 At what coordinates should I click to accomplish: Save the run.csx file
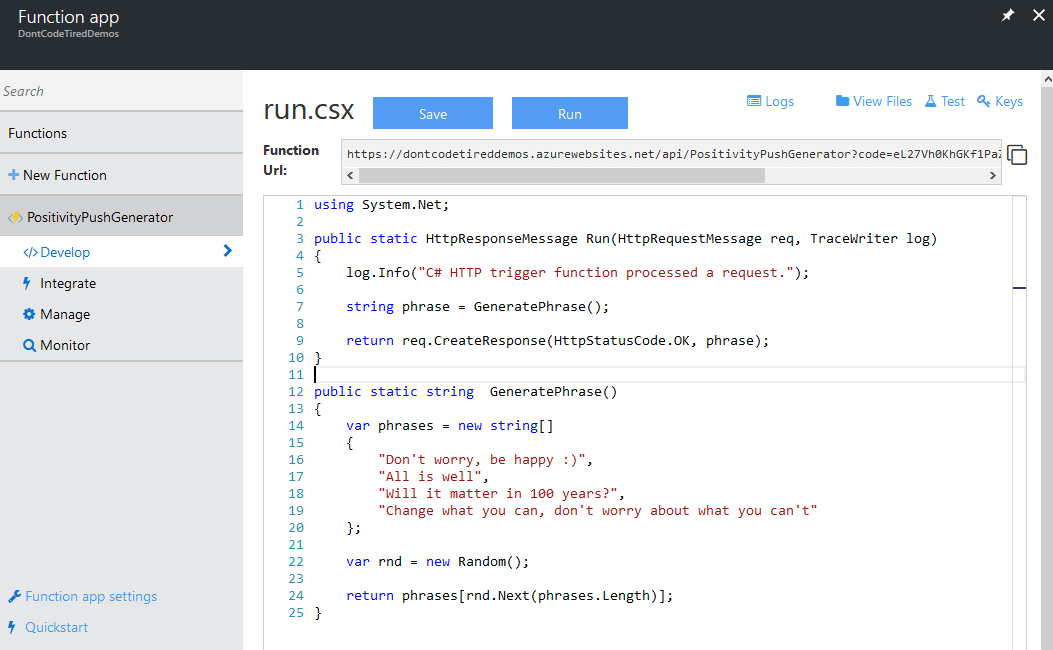[432, 113]
